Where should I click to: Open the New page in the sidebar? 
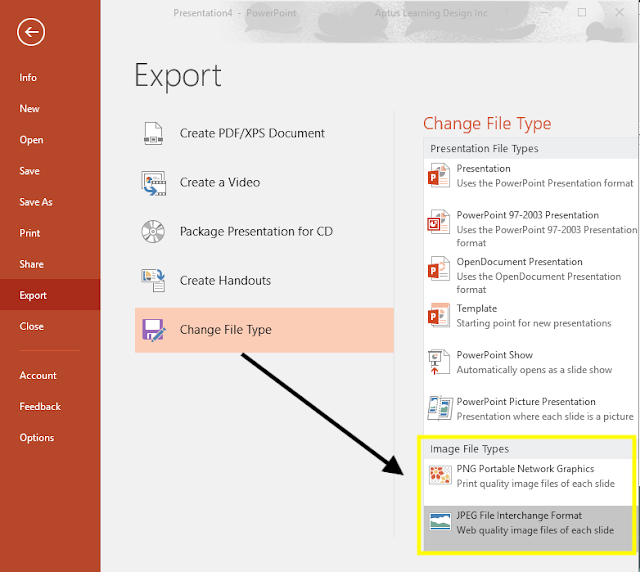(x=29, y=109)
